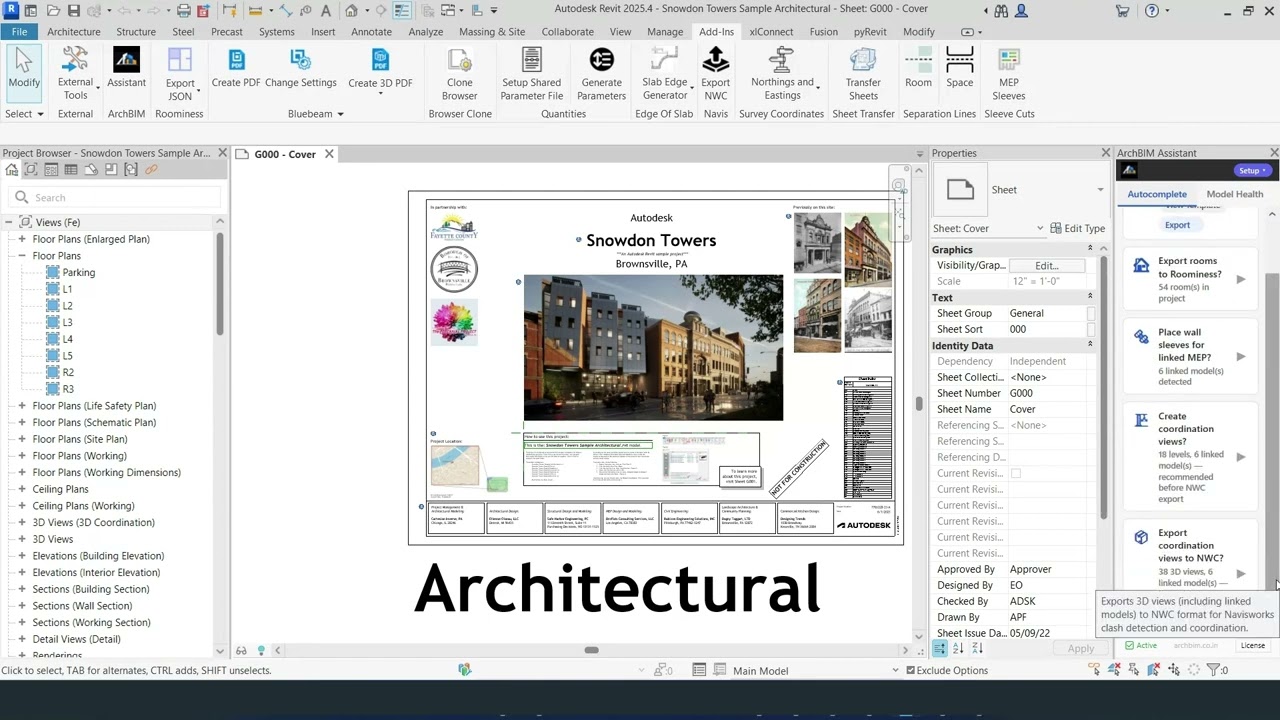Toggle the Exclude Options checkbox

(x=910, y=671)
